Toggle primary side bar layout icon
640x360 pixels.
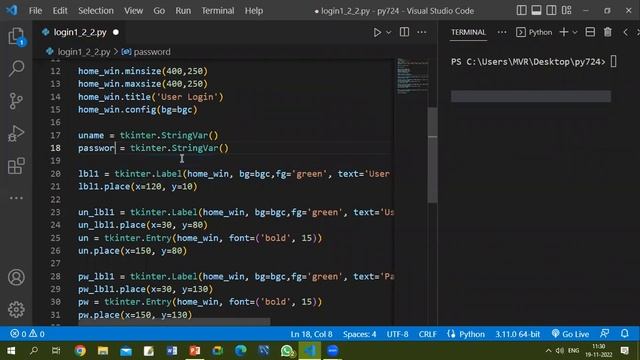[521, 10]
